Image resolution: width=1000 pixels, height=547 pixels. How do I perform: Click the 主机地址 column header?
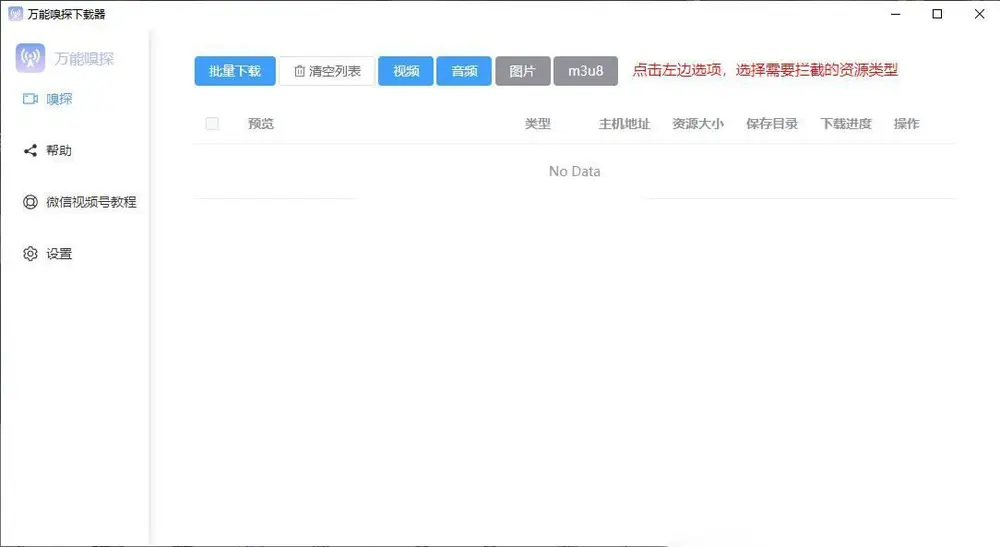tap(624, 124)
